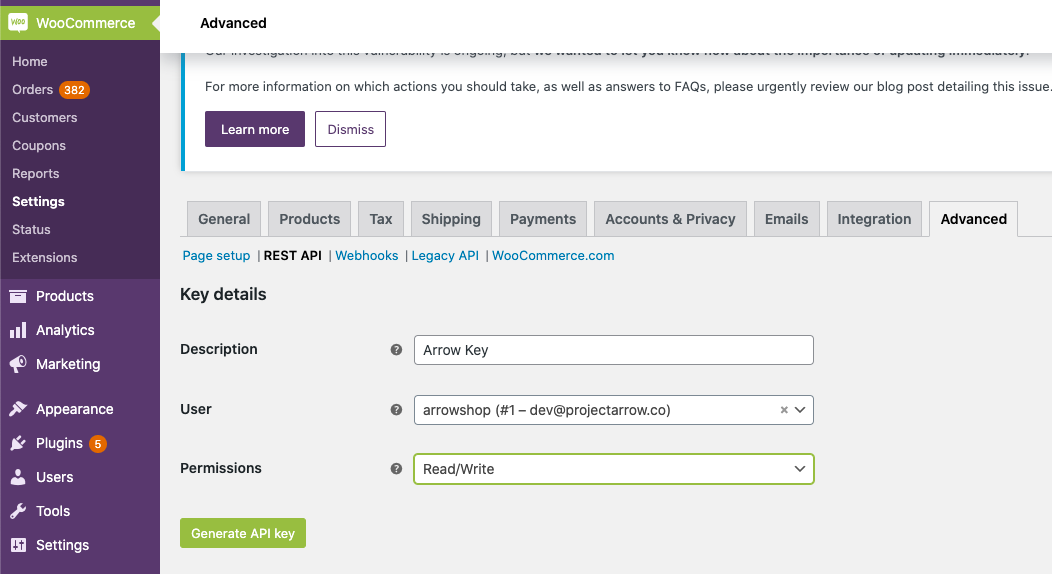Viewport: 1052px width, 574px height.
Task: Open the Plugins sidebar menu label
Action: (x=59, y=443)
